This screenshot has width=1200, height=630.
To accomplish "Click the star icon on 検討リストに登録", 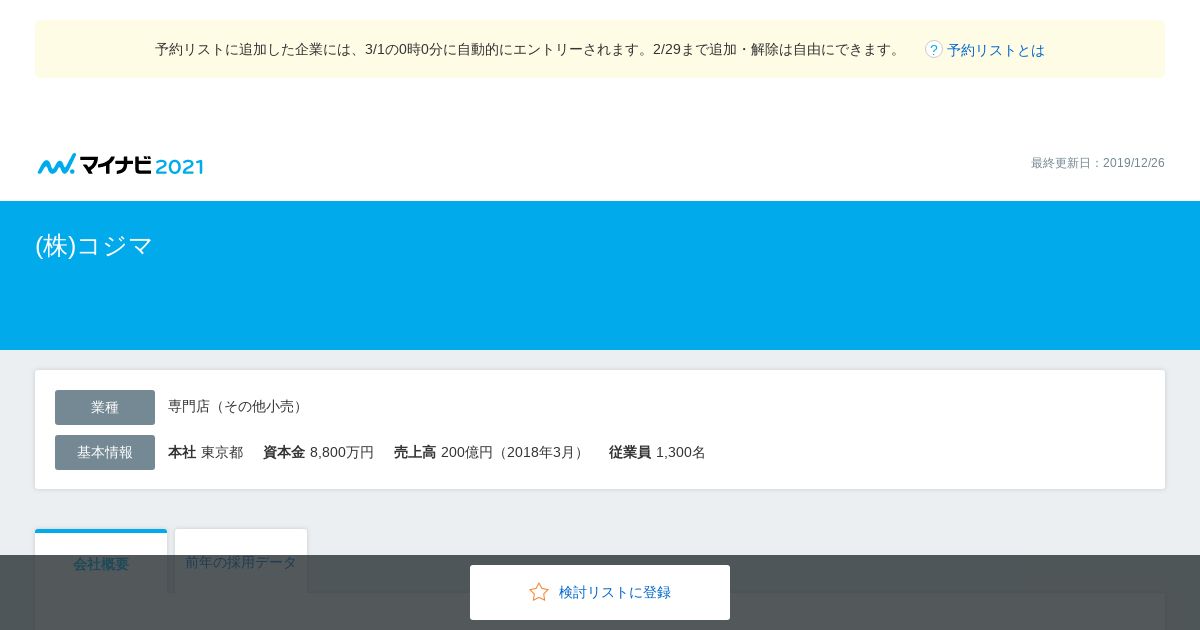I will (539, 592).
